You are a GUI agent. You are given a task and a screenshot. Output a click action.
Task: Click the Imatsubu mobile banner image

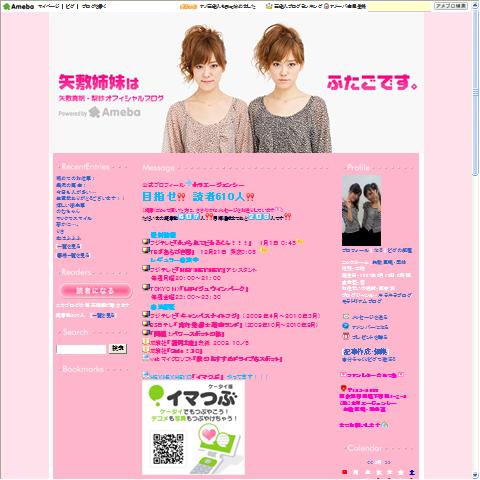click(x=193, y=427)
